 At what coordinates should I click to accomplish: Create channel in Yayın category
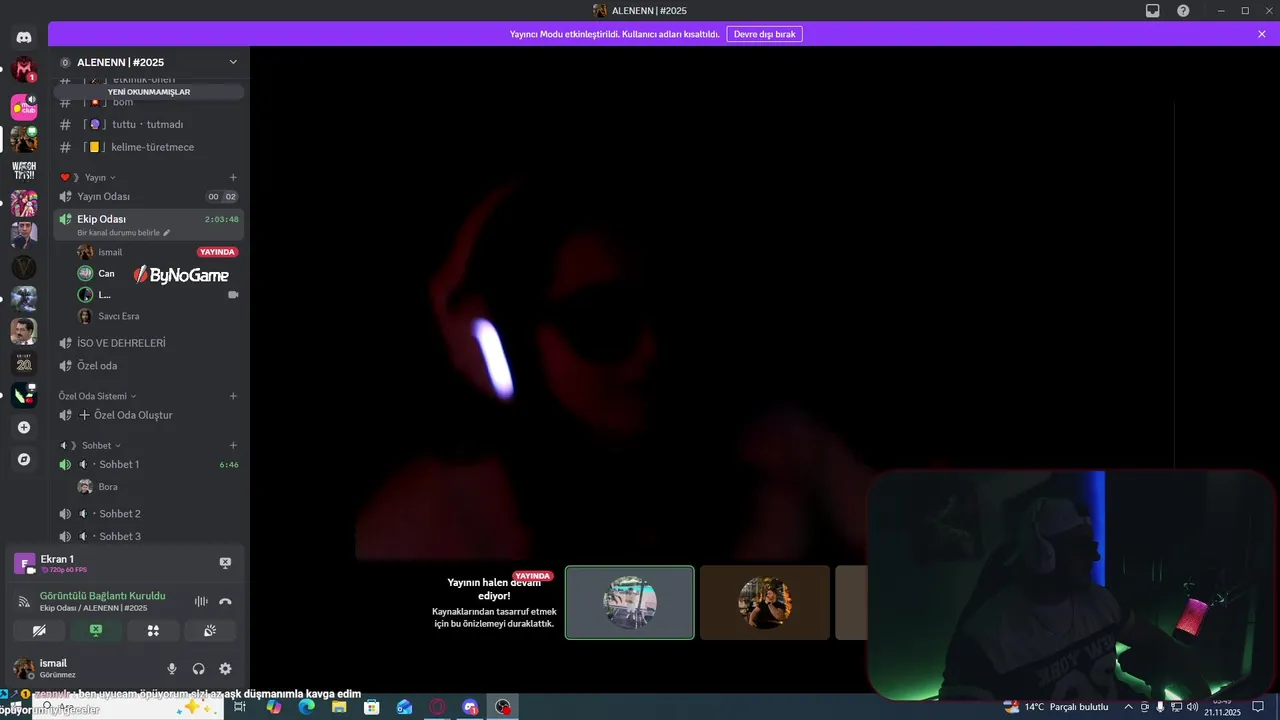[233, 177]
